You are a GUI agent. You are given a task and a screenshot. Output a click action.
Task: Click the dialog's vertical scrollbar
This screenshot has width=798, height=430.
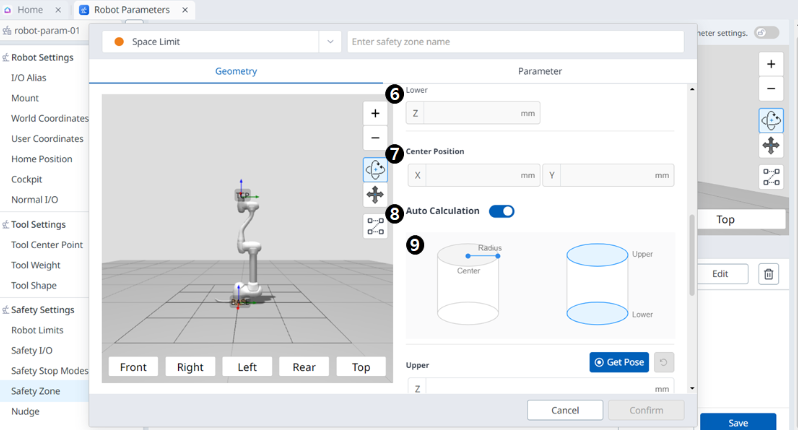point(690,255)
